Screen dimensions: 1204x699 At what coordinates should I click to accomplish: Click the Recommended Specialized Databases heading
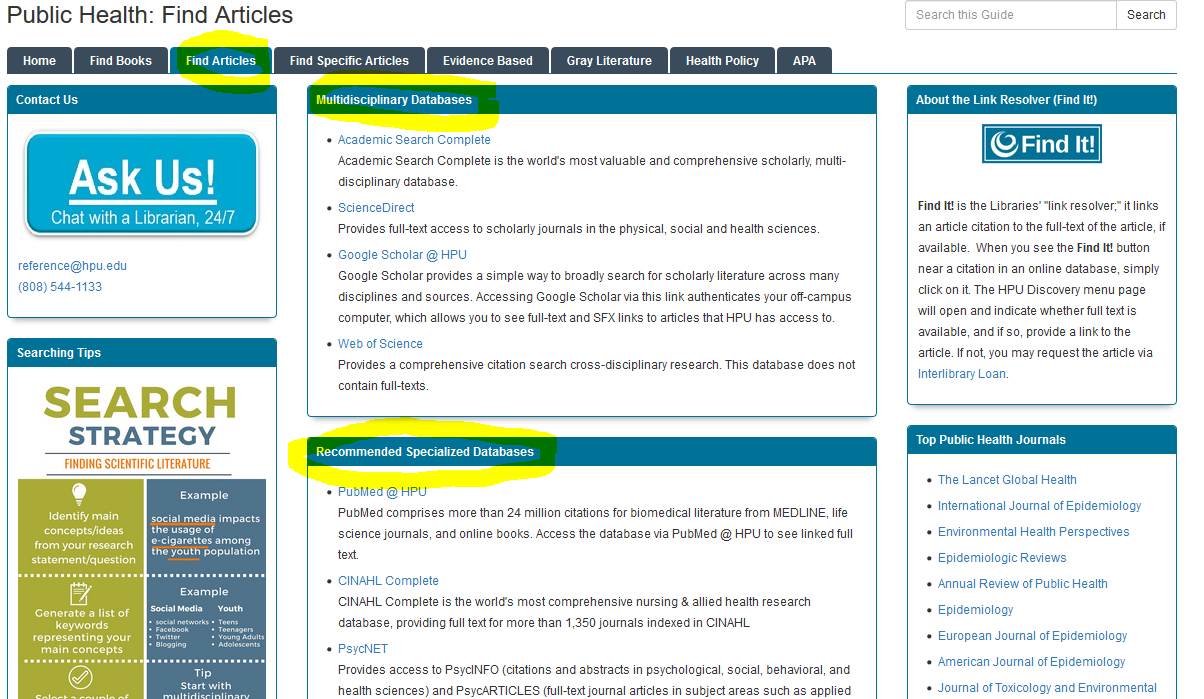tap(425, 452)
